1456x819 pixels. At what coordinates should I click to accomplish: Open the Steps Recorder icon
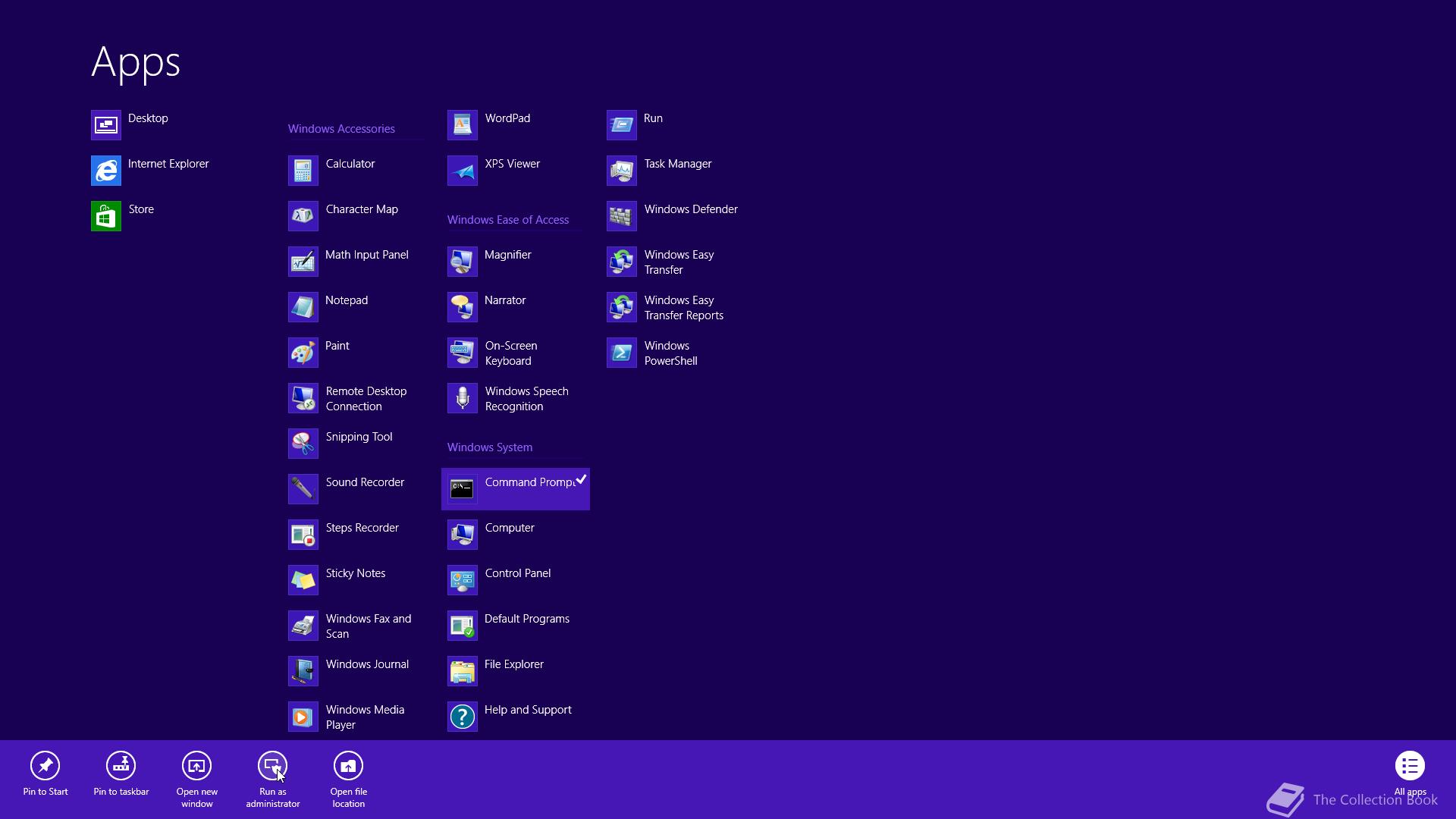(303, 535)
